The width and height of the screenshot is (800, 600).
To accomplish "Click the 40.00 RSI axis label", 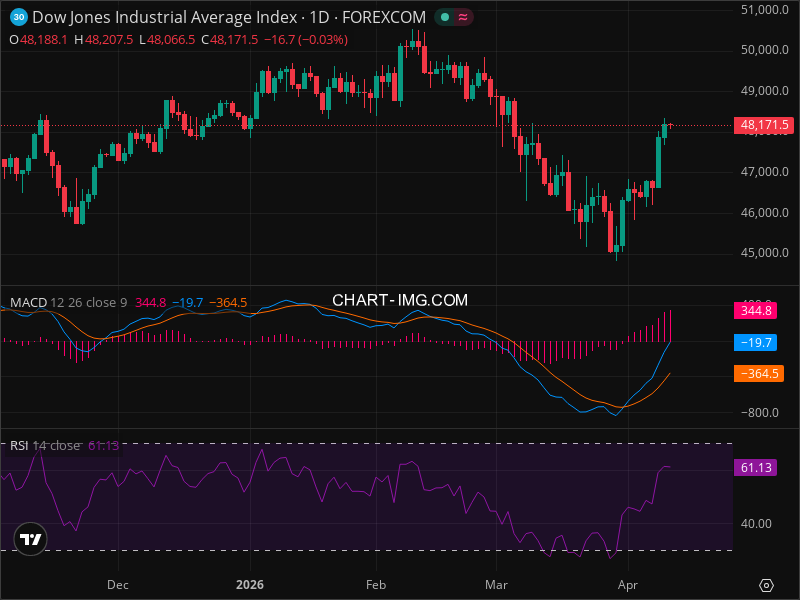I will pyautogui.click(x=756, y=524).
